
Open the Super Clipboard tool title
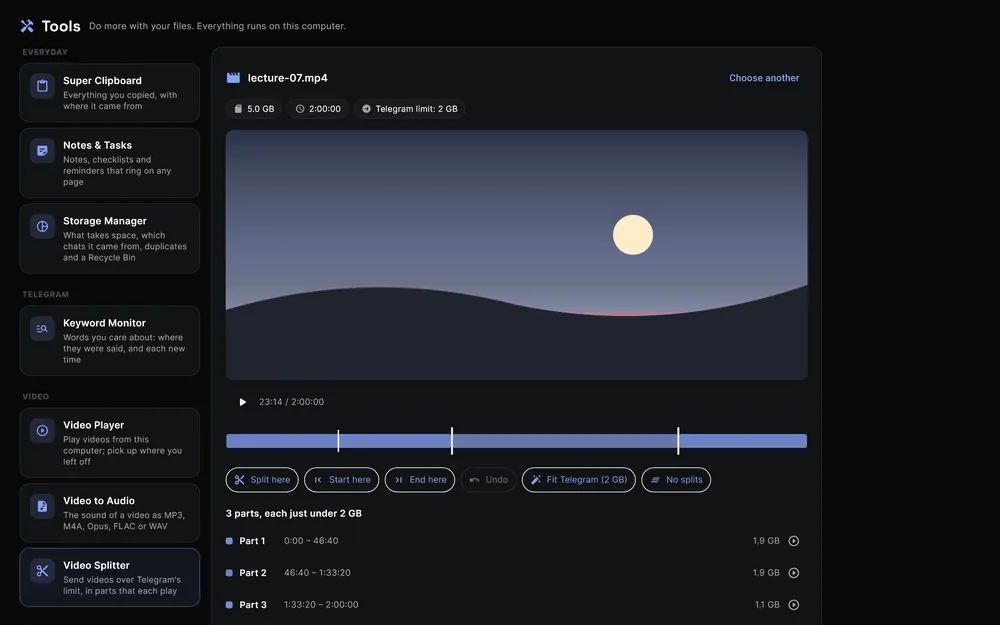click(x=102, y=80)
